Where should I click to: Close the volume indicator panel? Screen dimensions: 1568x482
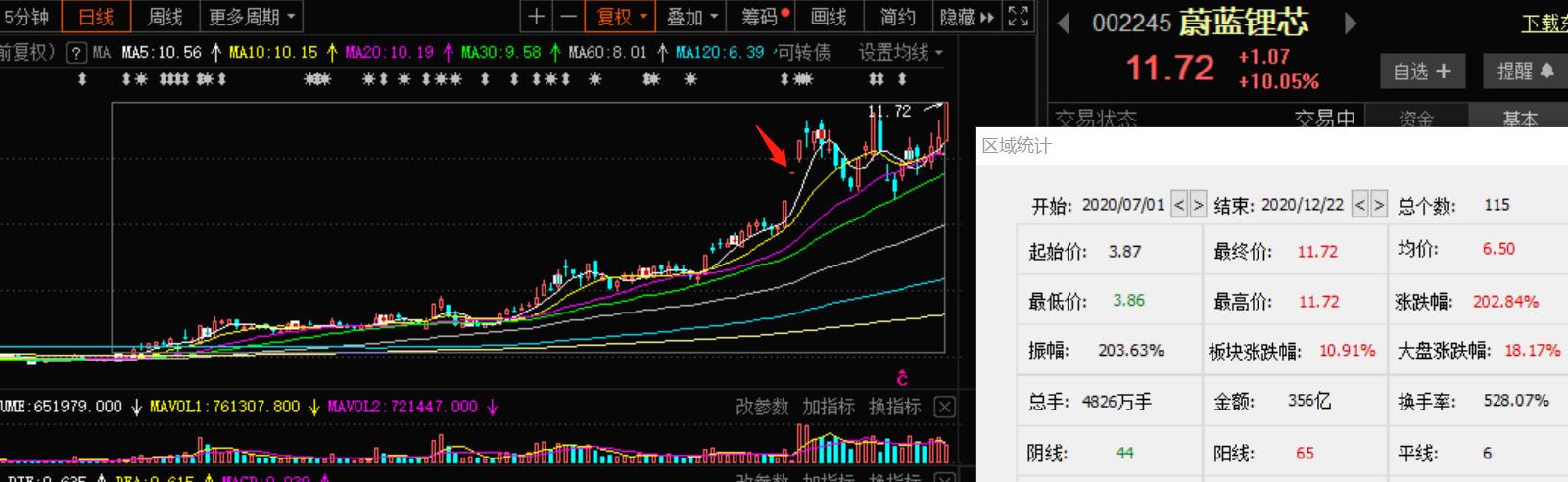click(x=944, y=407)
